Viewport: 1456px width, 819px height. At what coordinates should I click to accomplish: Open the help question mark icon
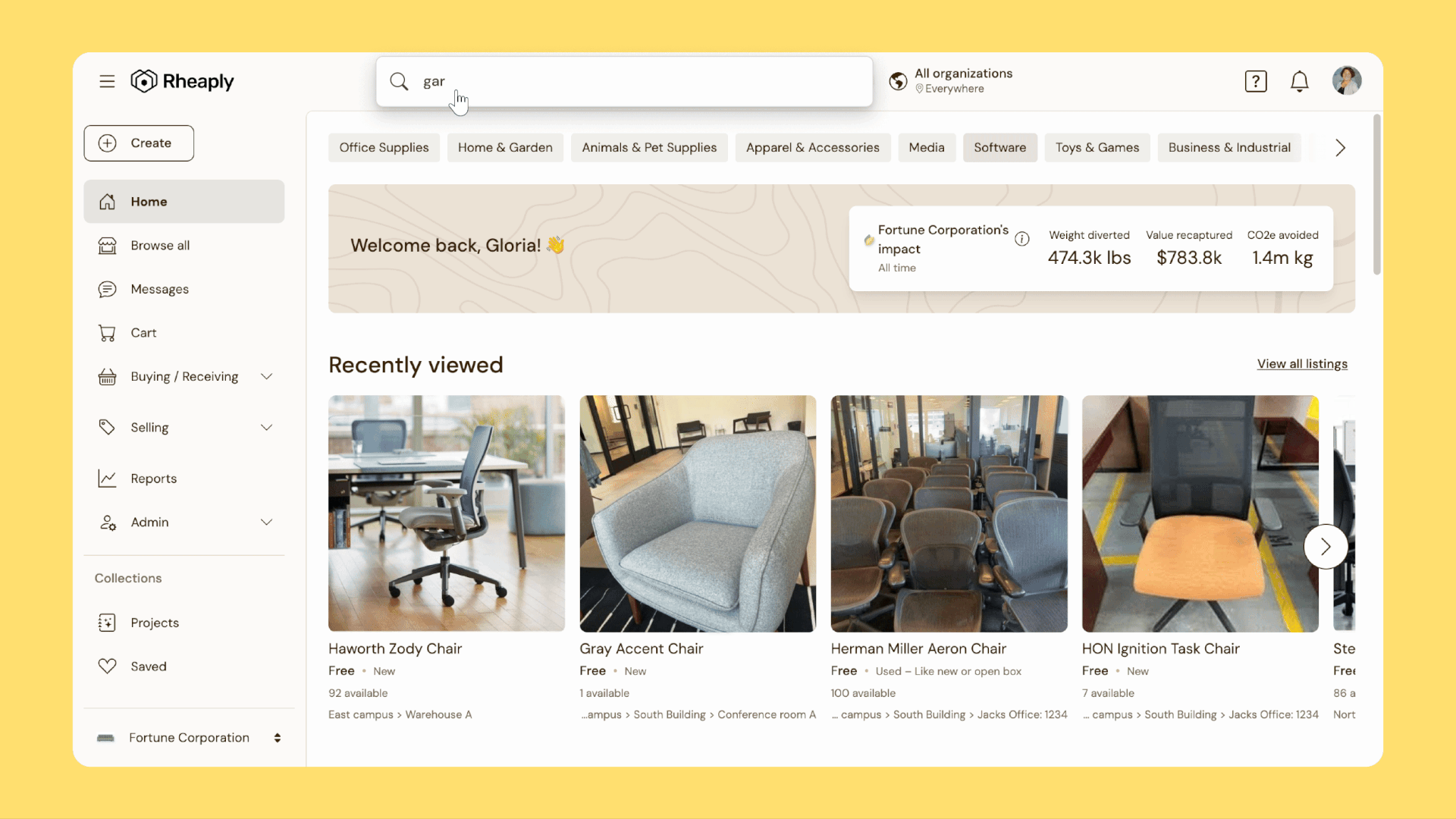(x=1256, y=81)
